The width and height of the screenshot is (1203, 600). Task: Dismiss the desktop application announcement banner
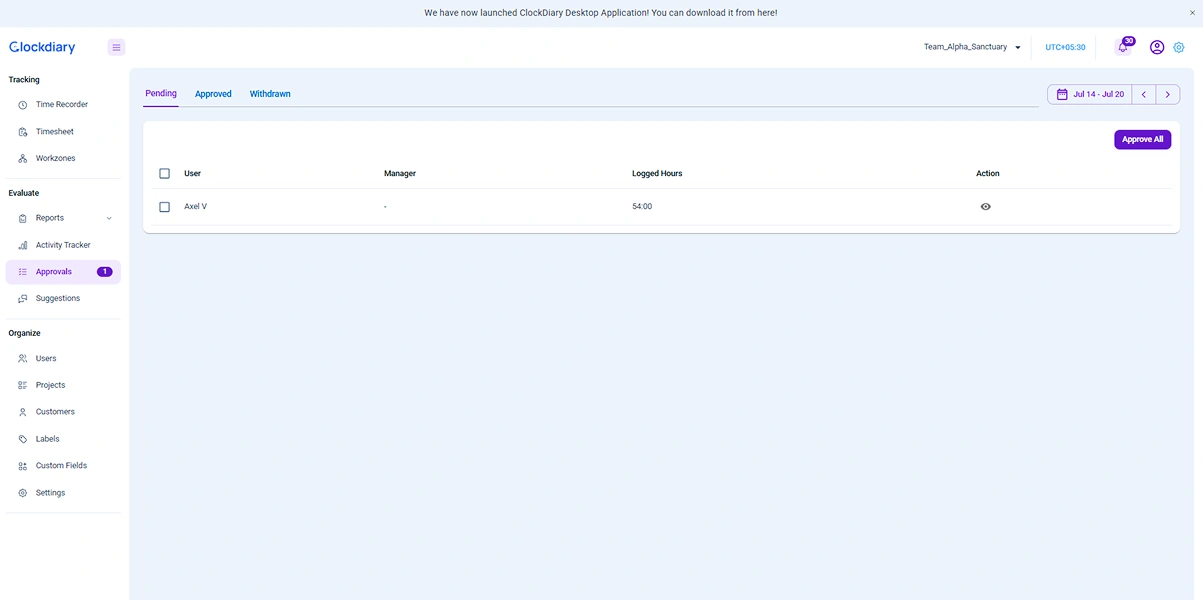point(1192,13)
